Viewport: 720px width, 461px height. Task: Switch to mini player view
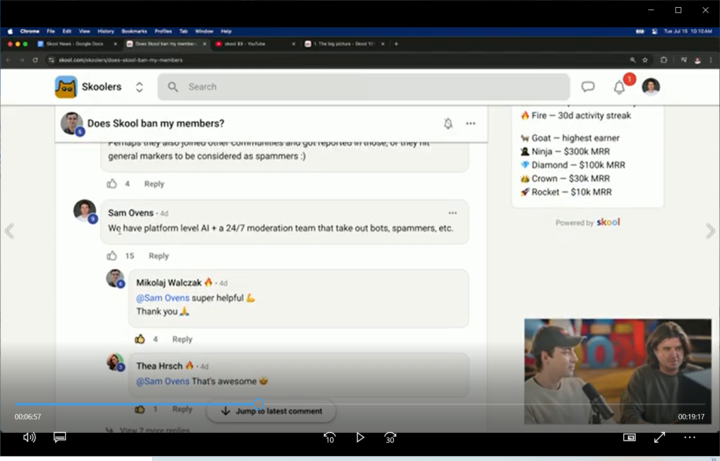629,437
